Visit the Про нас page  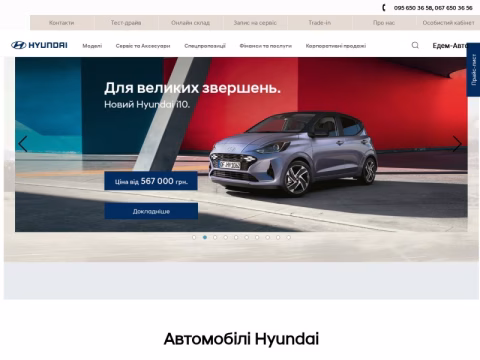click(x=384, y=23)
